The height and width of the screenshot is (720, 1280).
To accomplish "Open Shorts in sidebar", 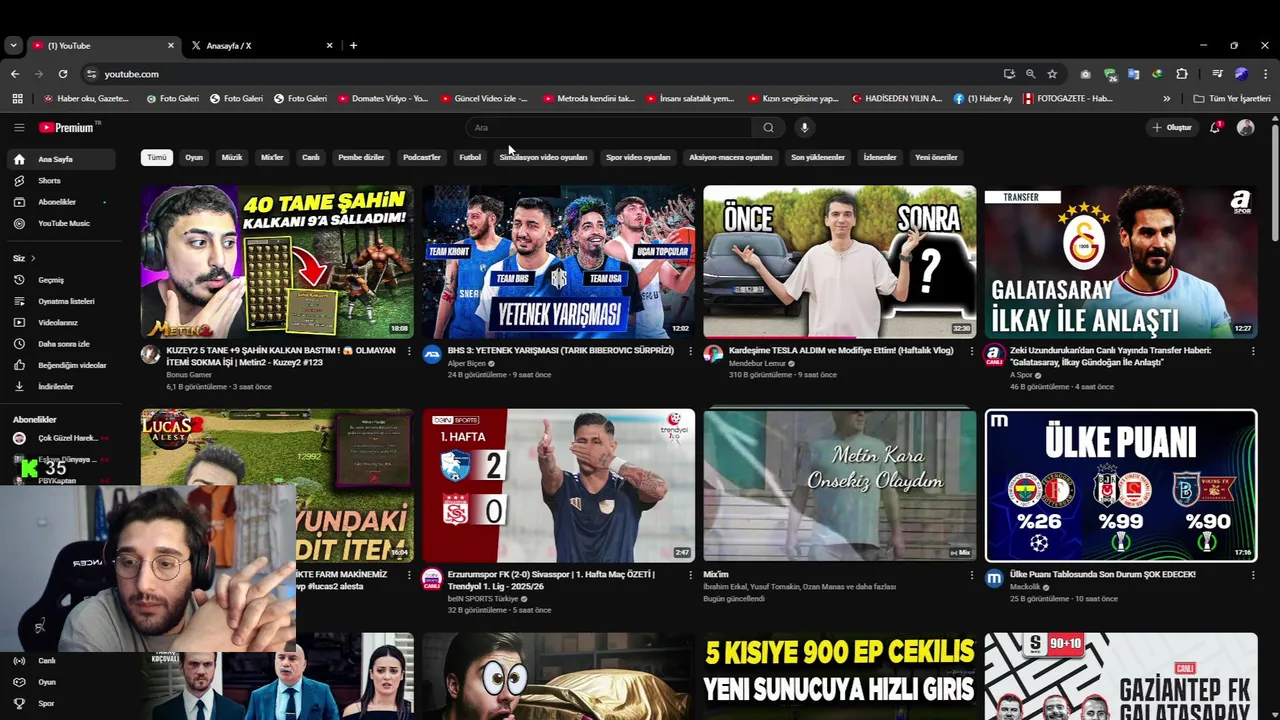I will point(62,181).
